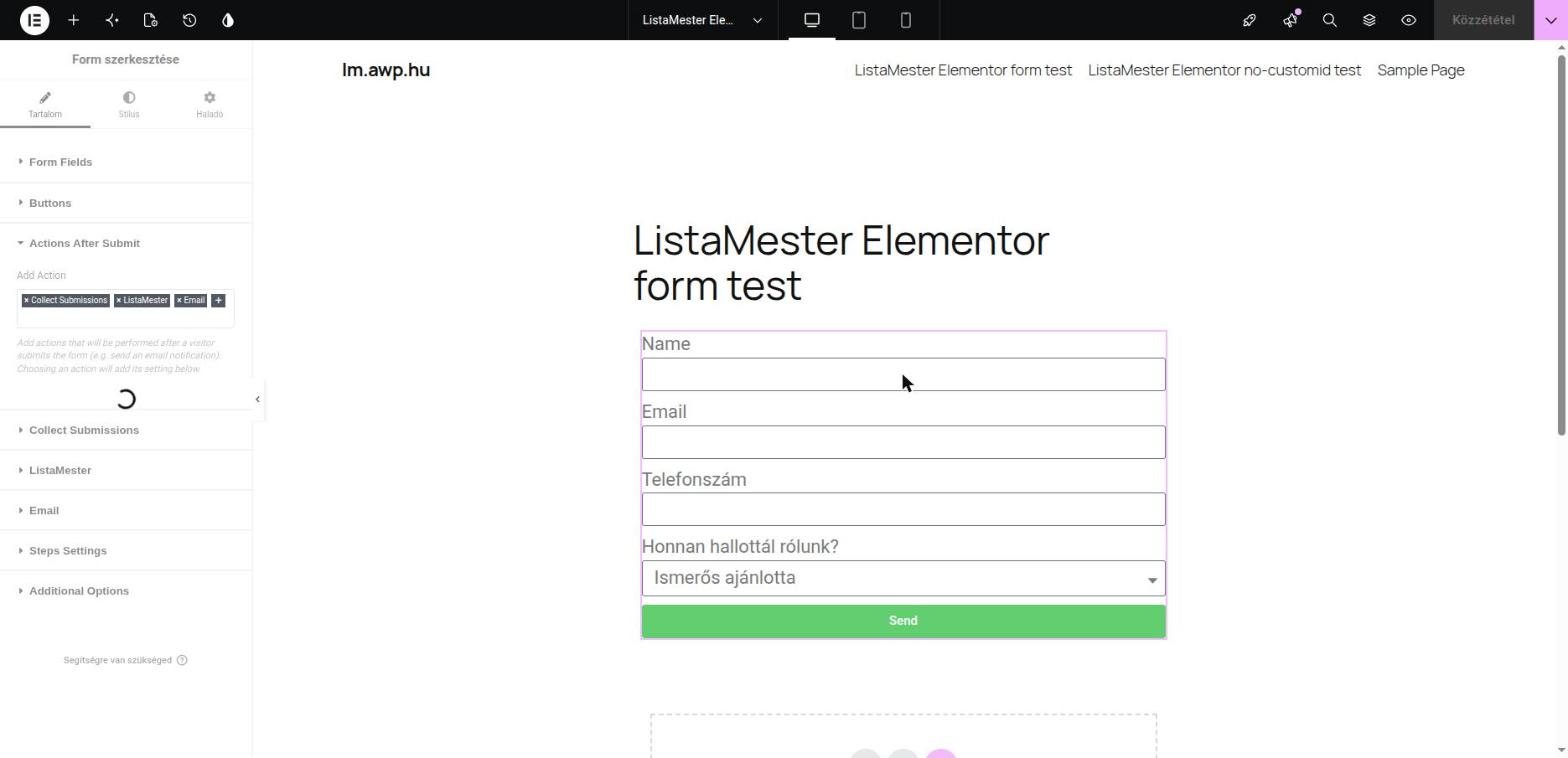1568x758 pixels.
Task: Switch to tablet view mode
Action: [858, 20]
